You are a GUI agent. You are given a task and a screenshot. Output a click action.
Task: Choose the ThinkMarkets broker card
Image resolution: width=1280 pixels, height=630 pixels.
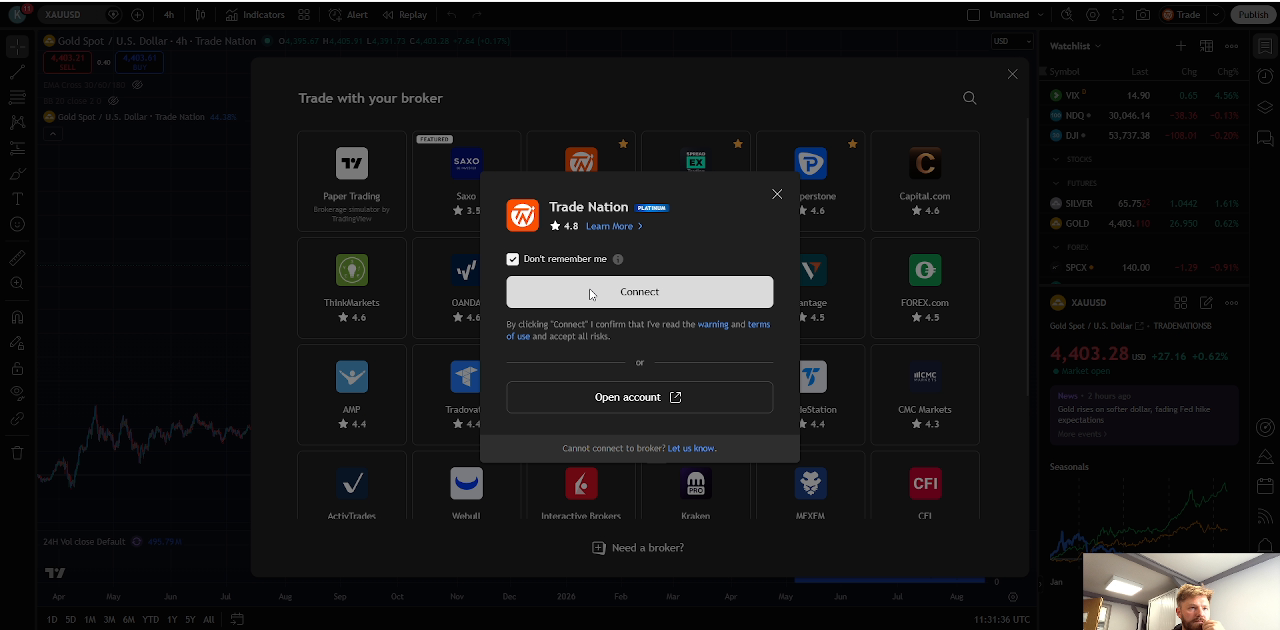352,287
